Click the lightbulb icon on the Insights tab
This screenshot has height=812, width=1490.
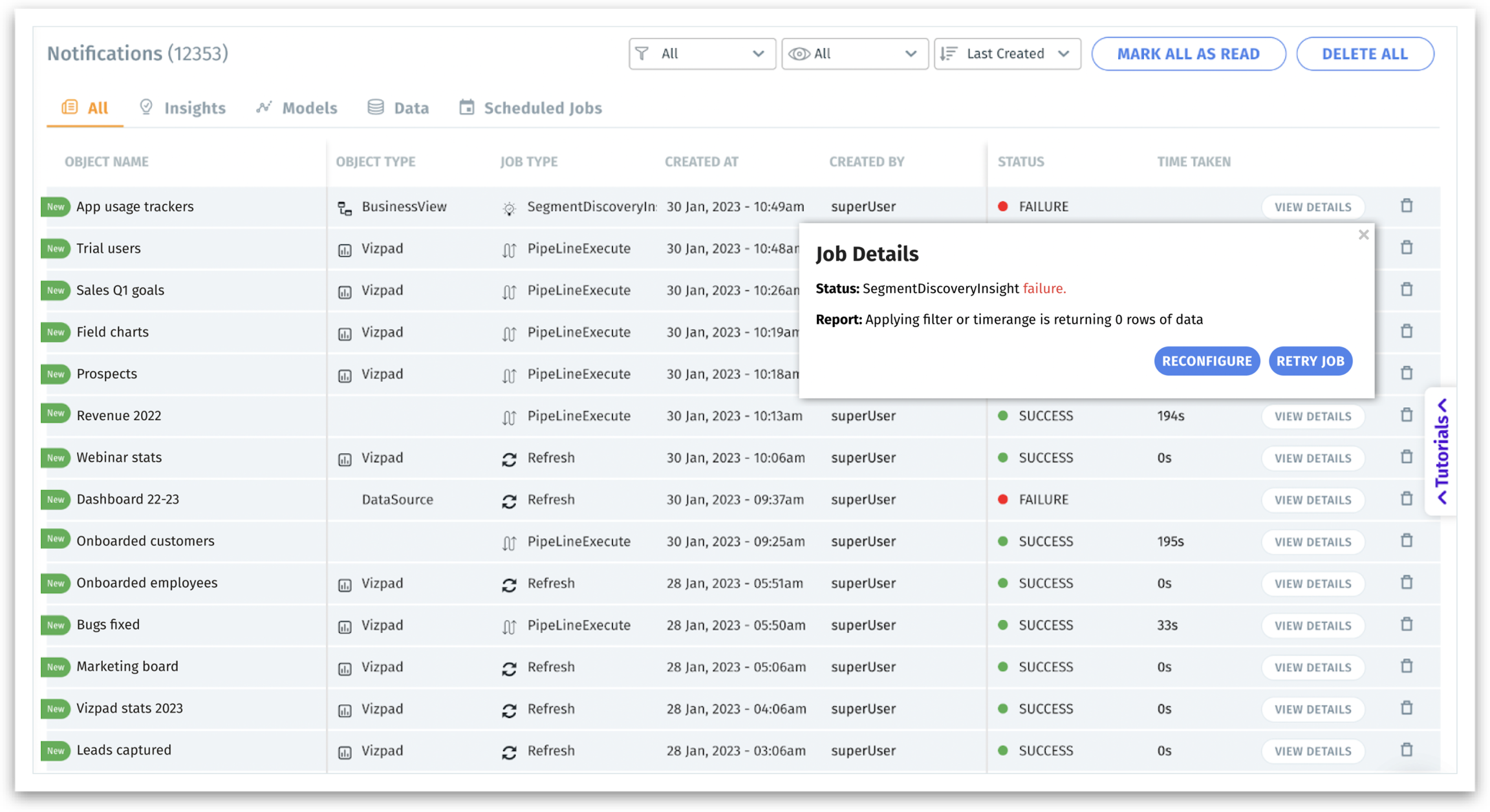pyautogui.click(x=147, y=107)
